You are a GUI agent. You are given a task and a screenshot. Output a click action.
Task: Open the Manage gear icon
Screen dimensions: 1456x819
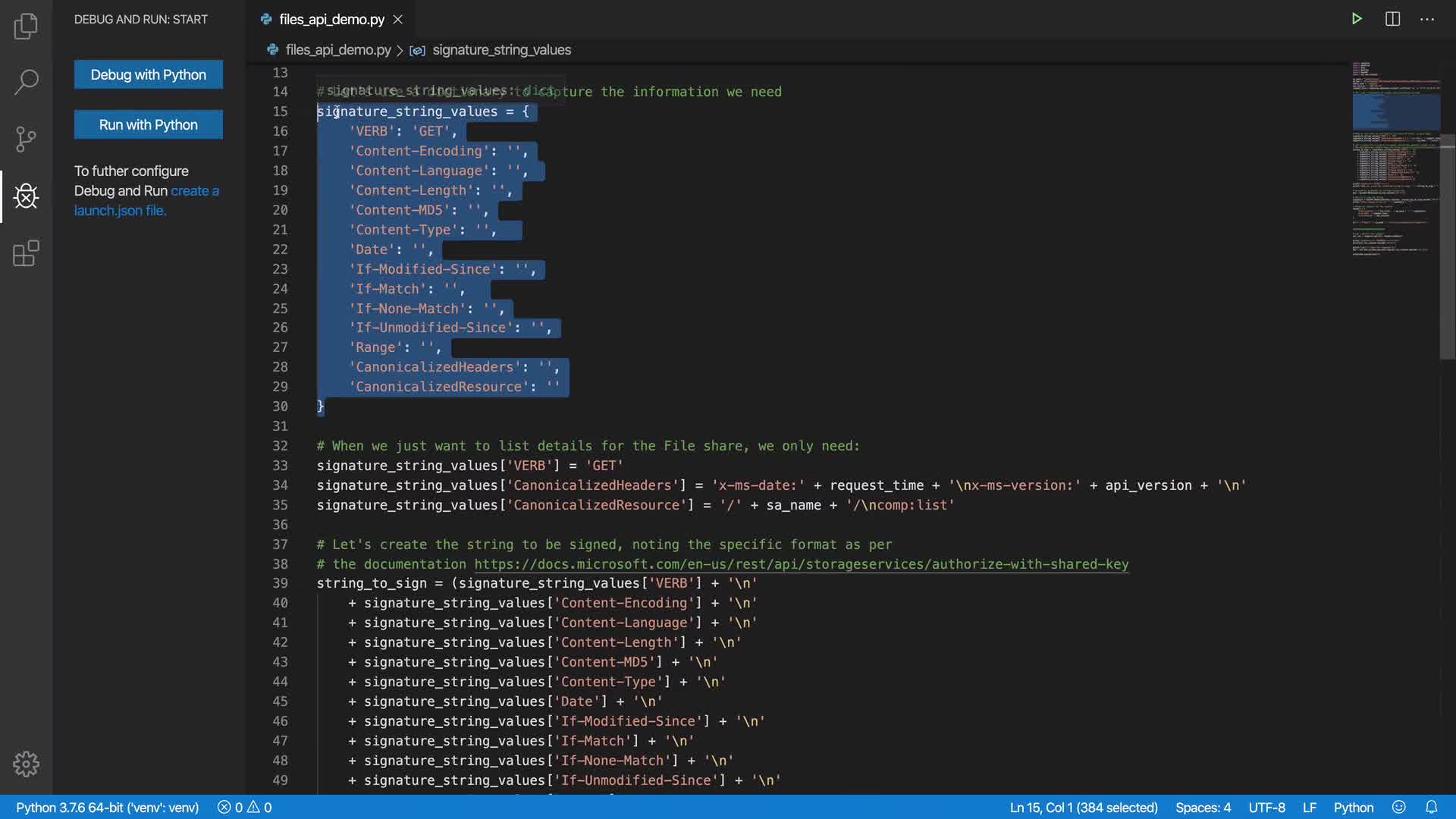click(x=26, y=764)
